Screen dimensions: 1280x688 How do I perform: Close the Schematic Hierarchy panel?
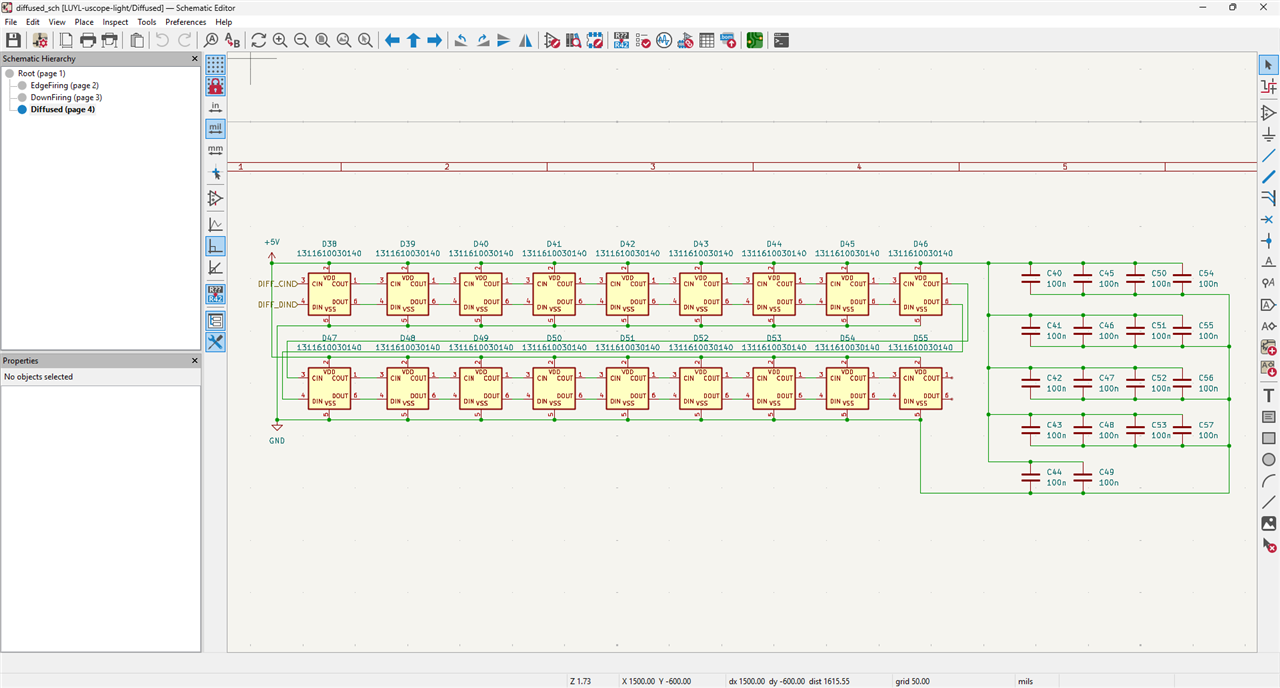point(195,59)
